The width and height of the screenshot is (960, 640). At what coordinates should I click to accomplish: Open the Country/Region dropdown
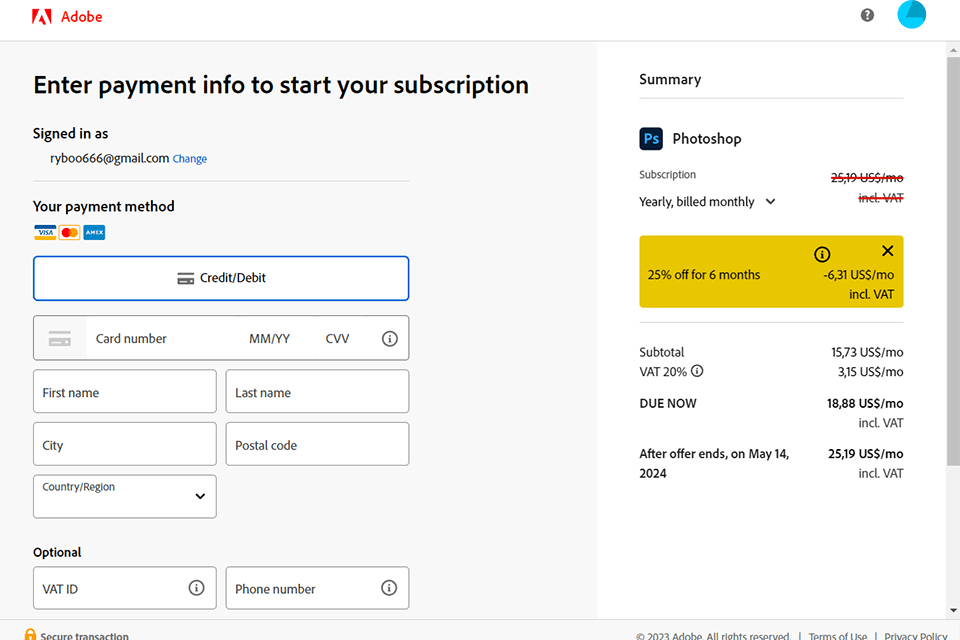[x=125, y=496]
